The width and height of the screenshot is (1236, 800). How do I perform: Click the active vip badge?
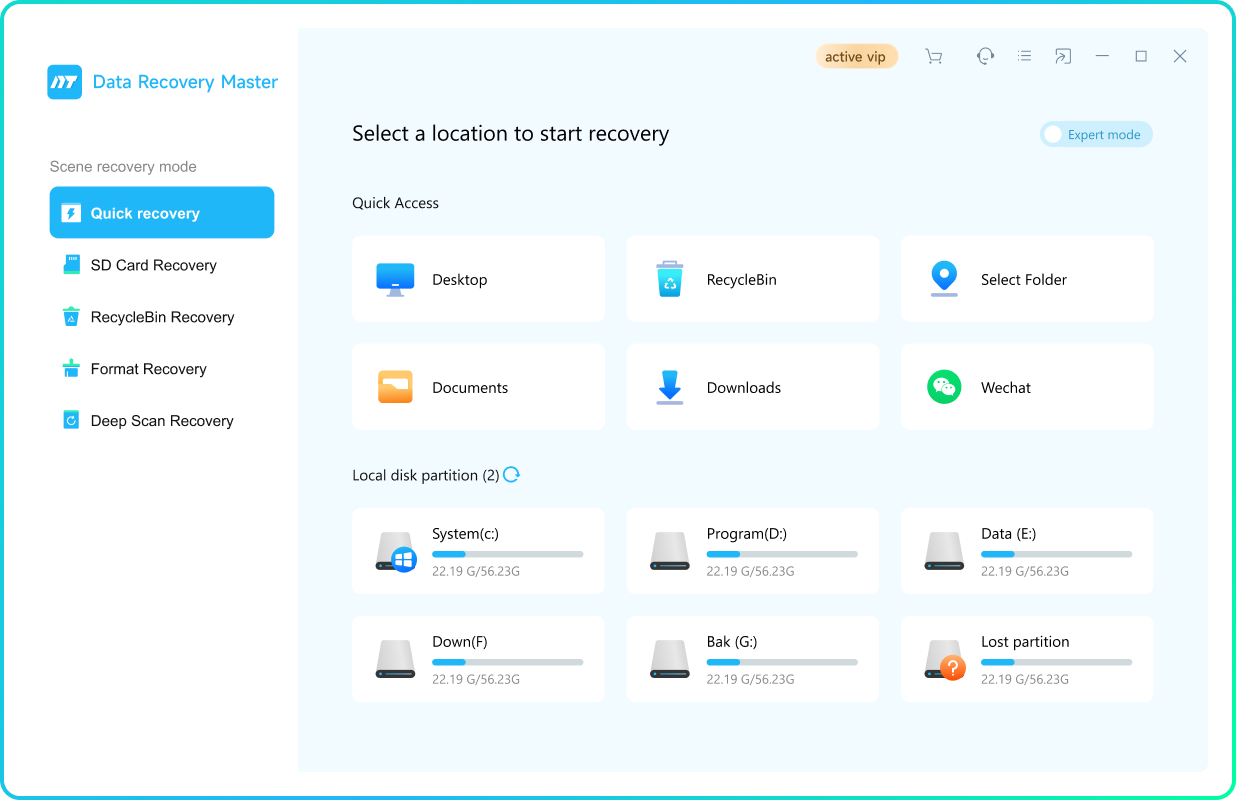pyautogui.click(x=857, y=57)
